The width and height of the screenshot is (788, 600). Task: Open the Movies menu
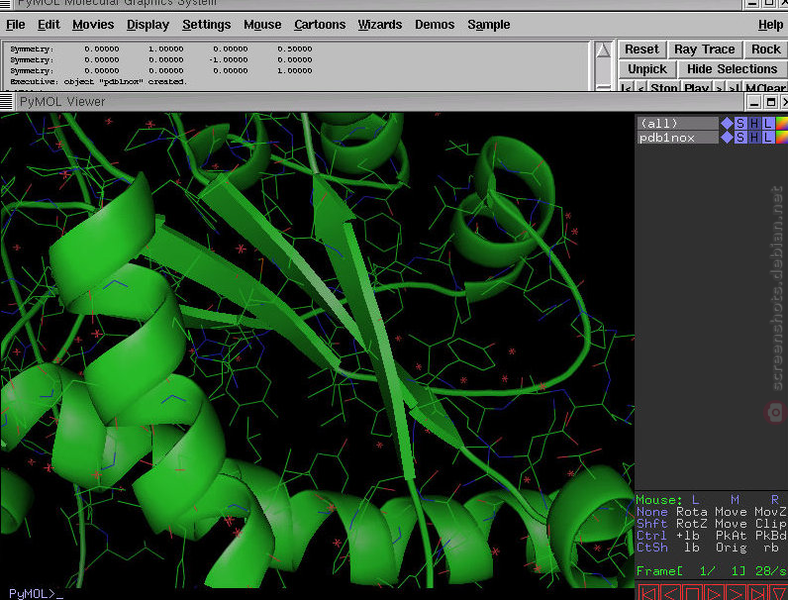tap(93, 25)
